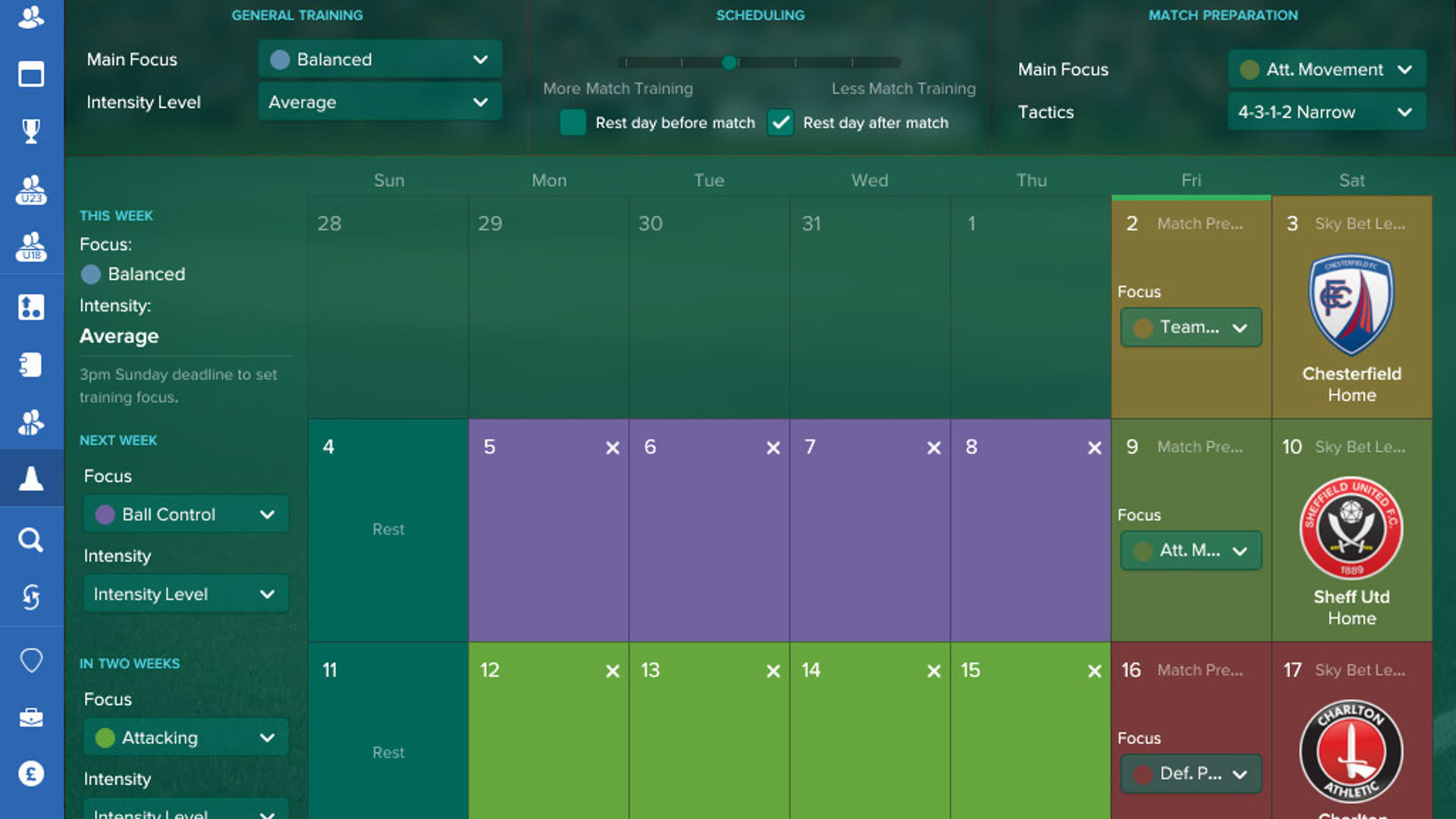Open day 9 Att. M... focus dropdown

(1191, 551)
